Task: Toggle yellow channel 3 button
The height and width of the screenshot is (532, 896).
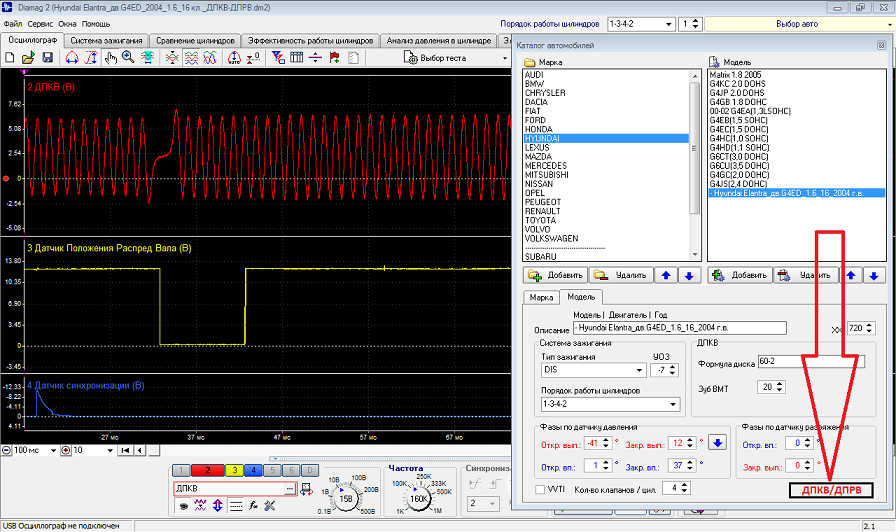Action: coord(234,470)
